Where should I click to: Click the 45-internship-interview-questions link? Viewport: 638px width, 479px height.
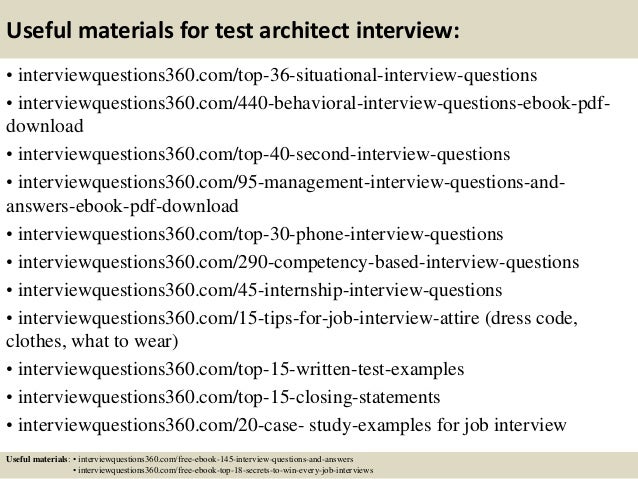260,291
